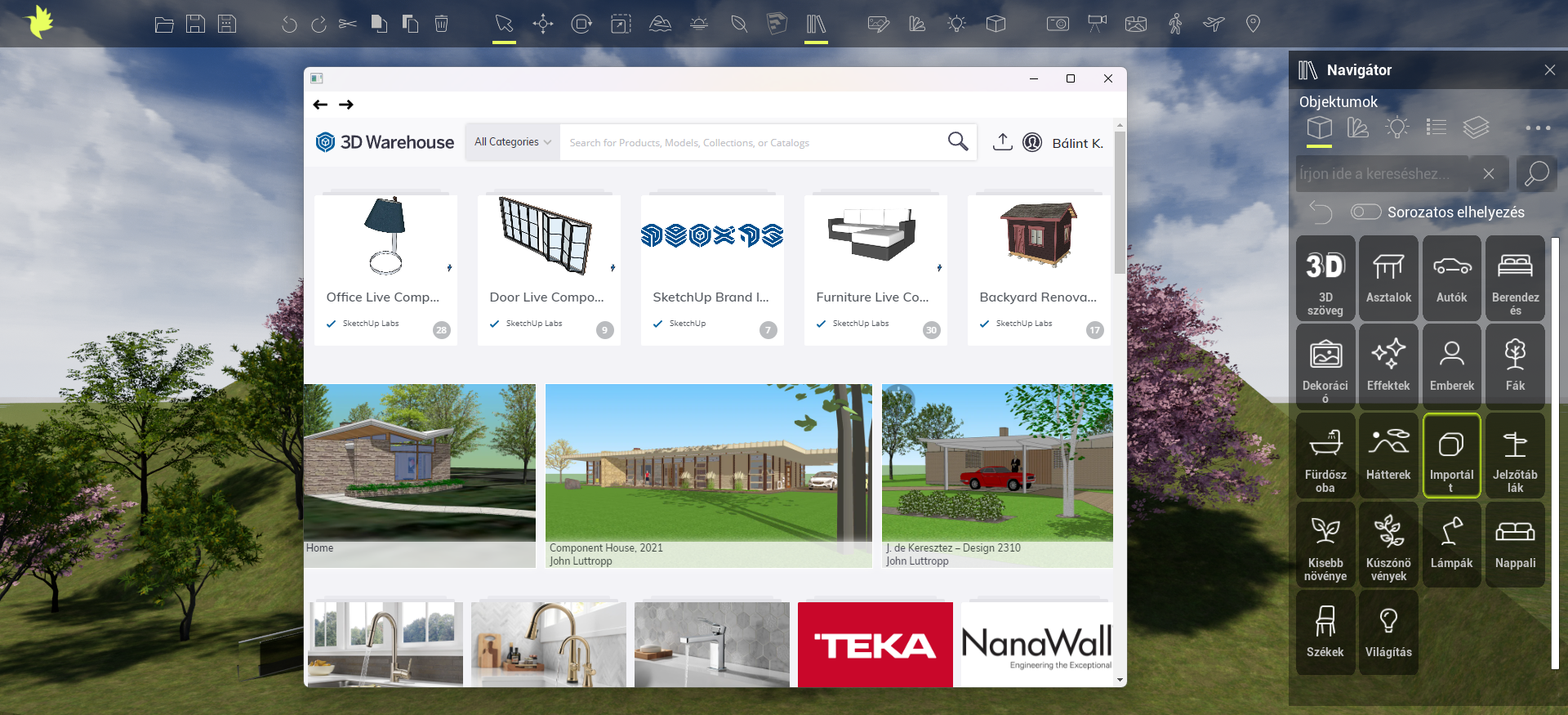Click the panorama image icon
The height and width of the screenshot is (715, 1568).
1136,25
